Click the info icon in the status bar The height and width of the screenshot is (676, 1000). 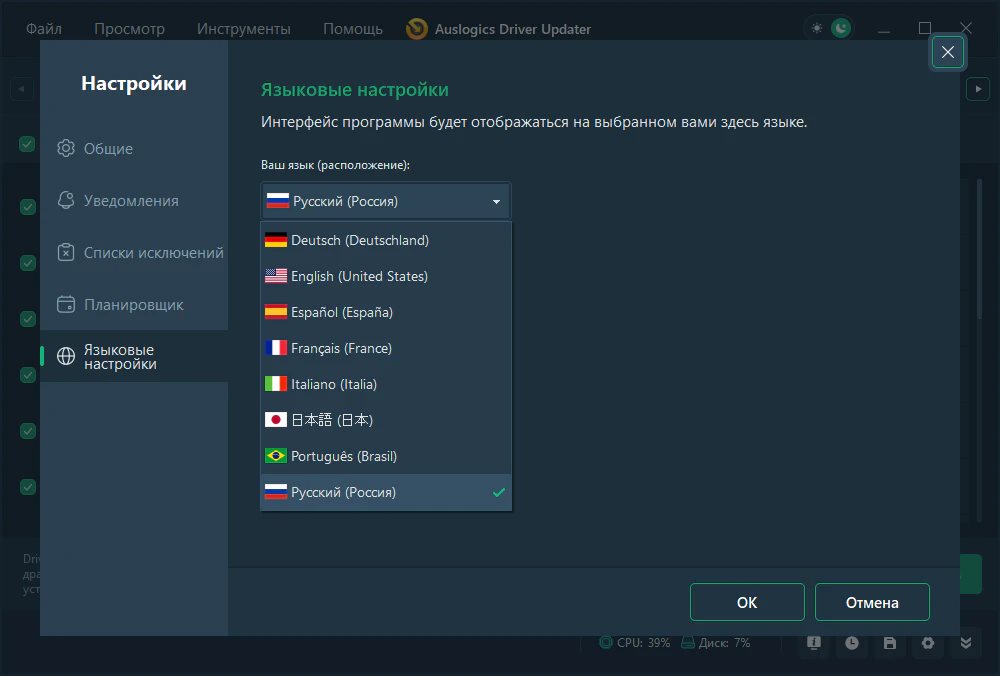tap(814, 643)
